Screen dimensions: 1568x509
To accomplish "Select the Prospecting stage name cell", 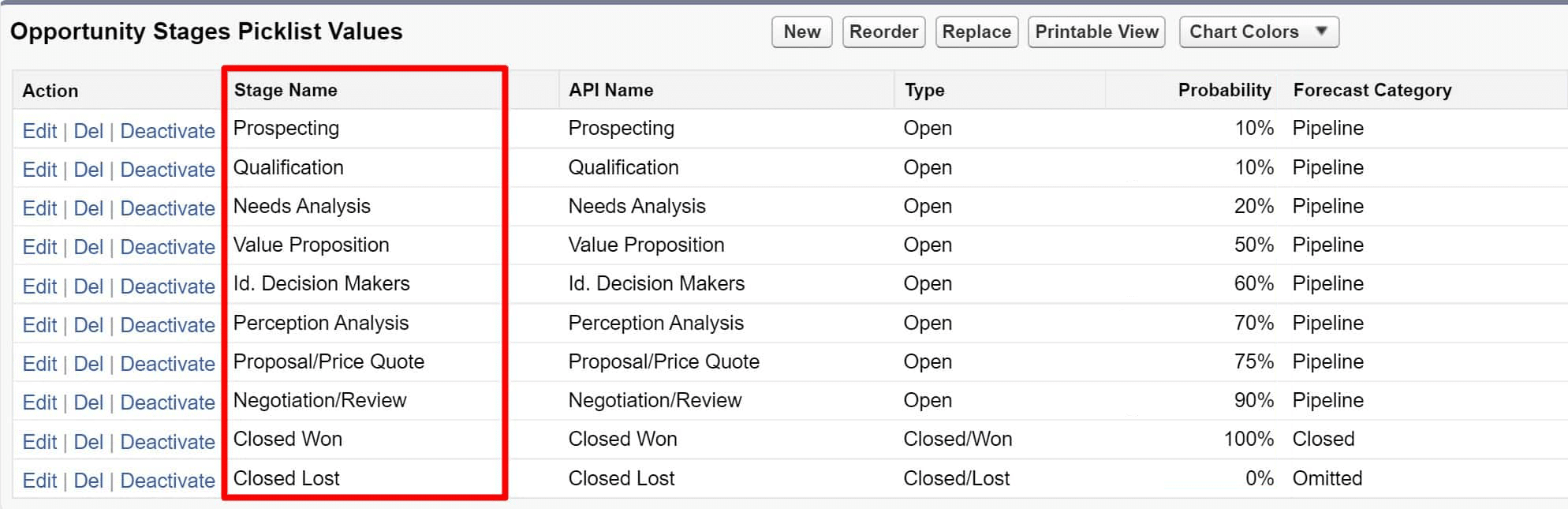I will point(286,128).
